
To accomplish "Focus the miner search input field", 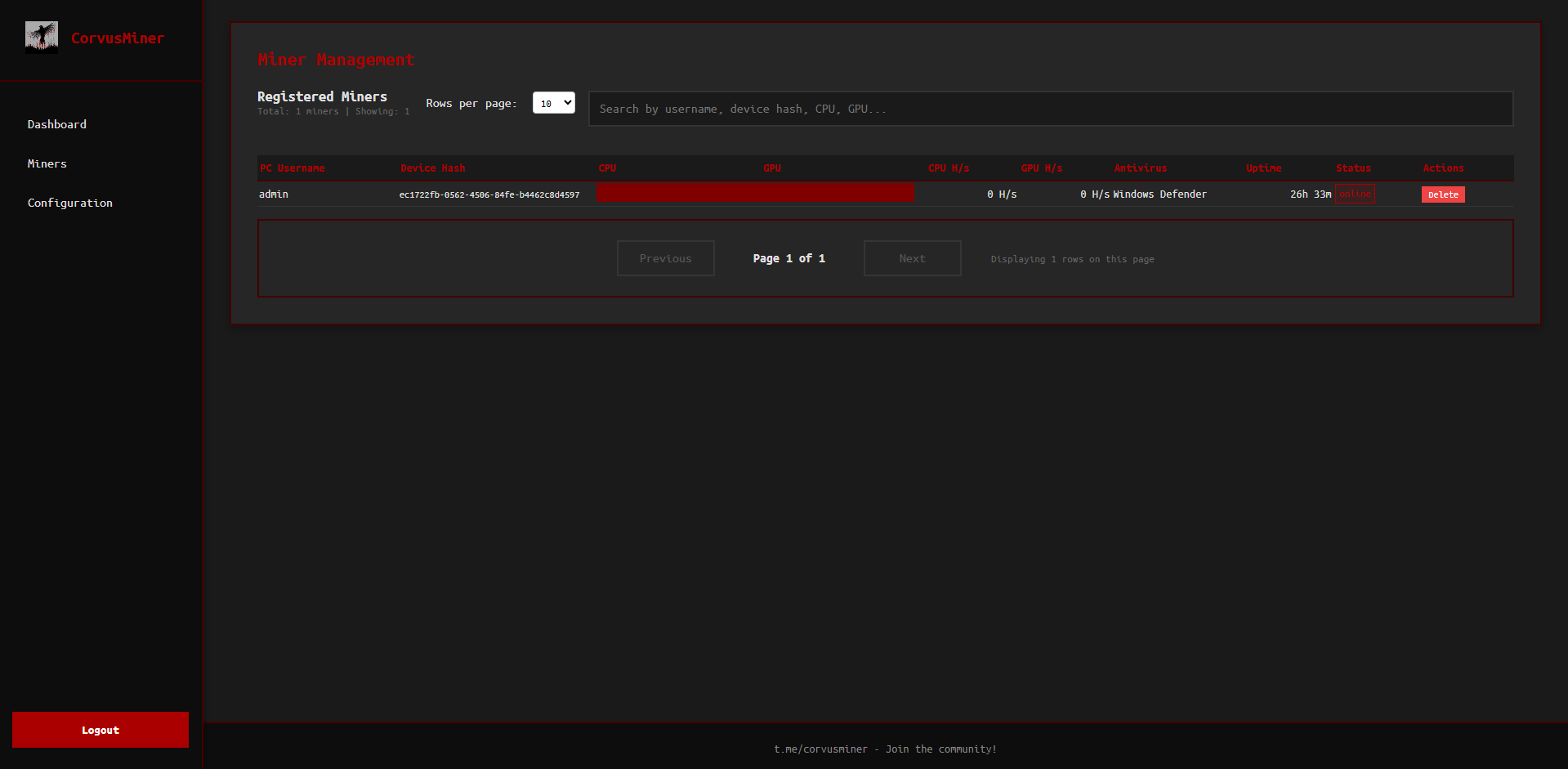I will coord(1051,109).
